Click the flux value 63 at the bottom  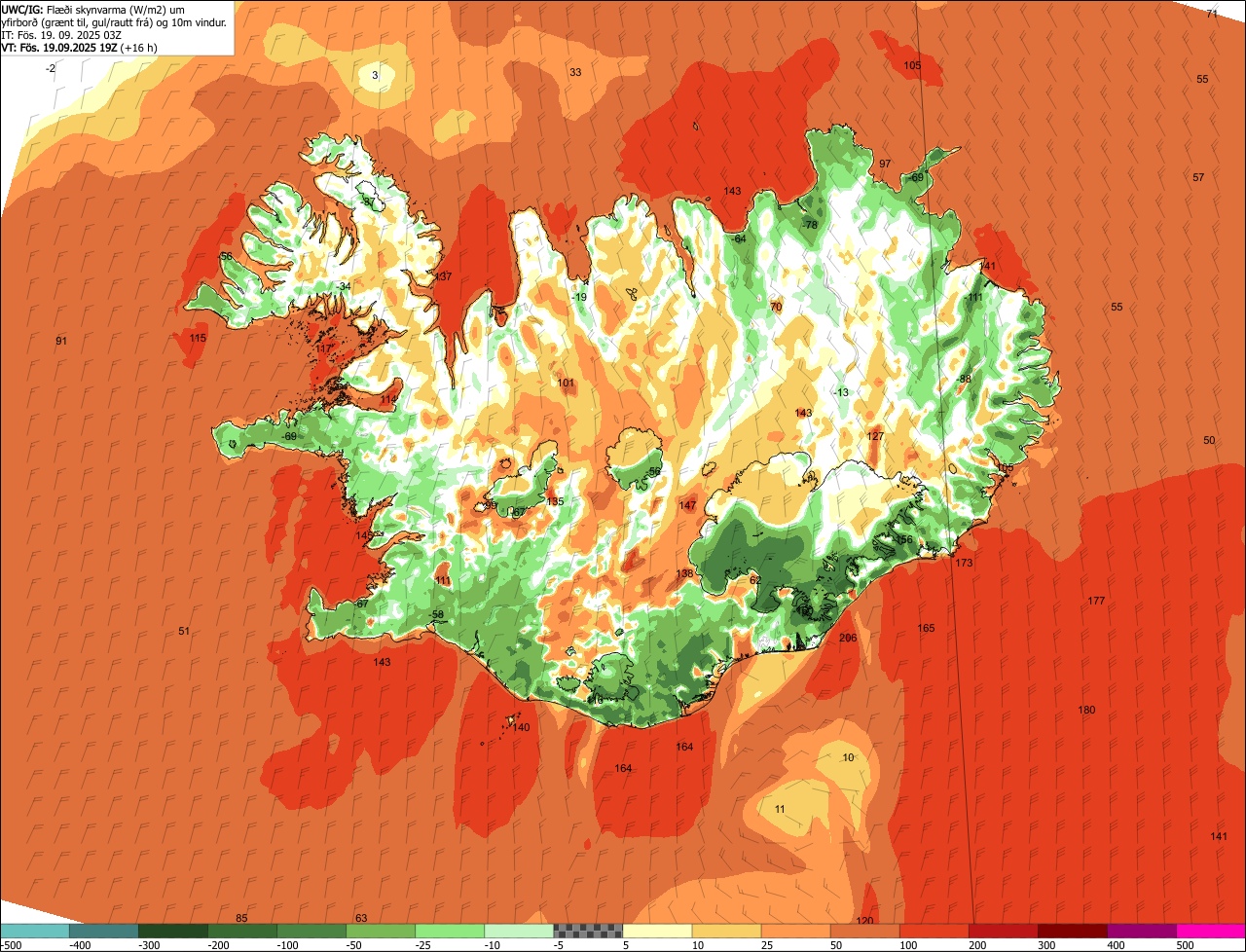360,918
